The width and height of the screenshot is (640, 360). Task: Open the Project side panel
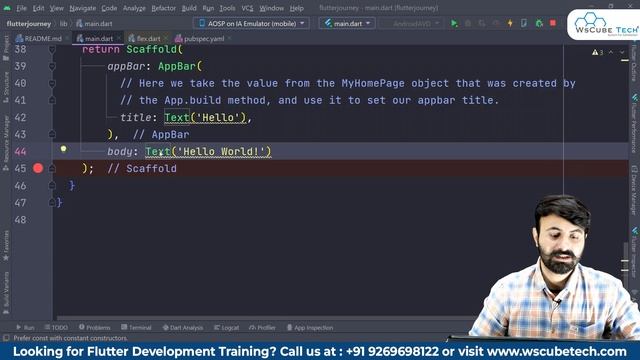tap(6, 48)
